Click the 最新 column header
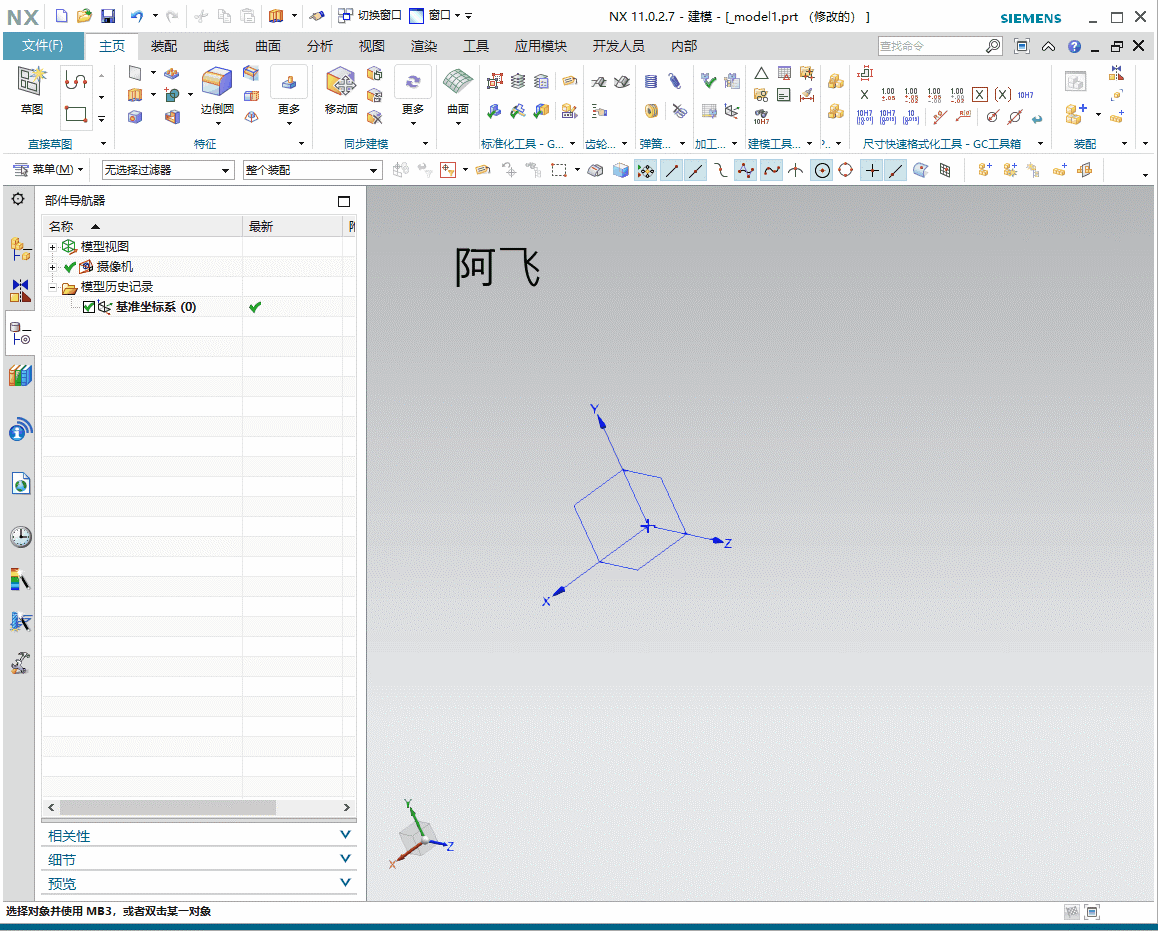This screenshot has height=931, width=1158. click(x=292, y=226)
